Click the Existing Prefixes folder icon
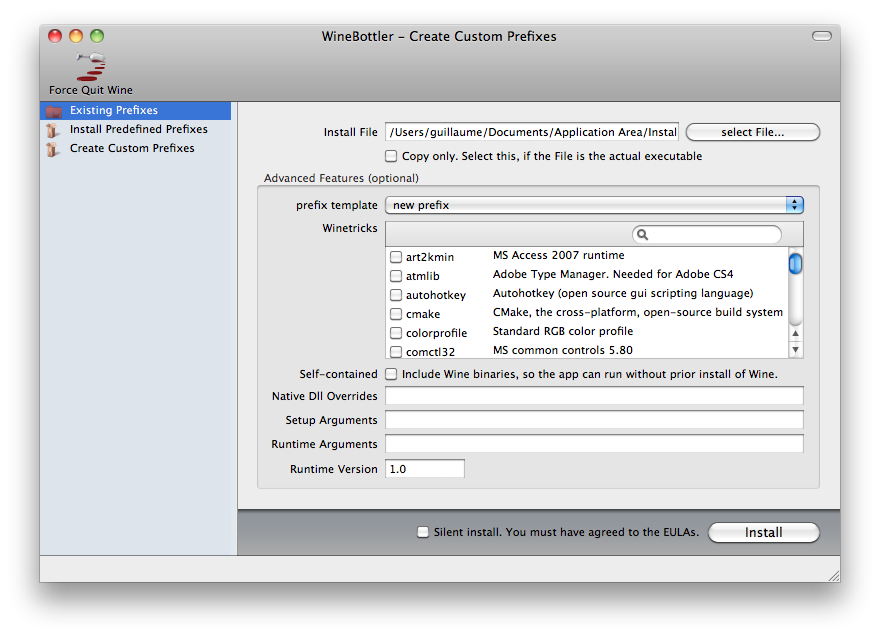Screen dimensions: 880x637 point(54,111)
